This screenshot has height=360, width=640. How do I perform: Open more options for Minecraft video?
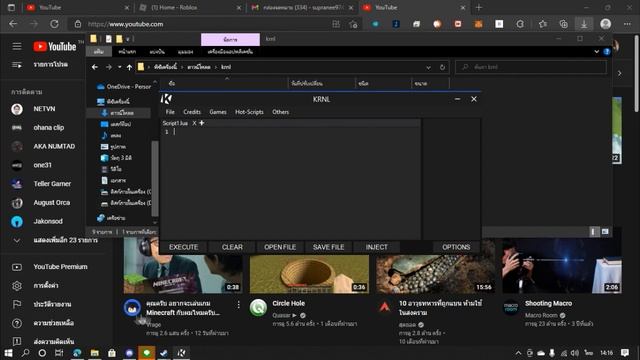coord(238,304)
